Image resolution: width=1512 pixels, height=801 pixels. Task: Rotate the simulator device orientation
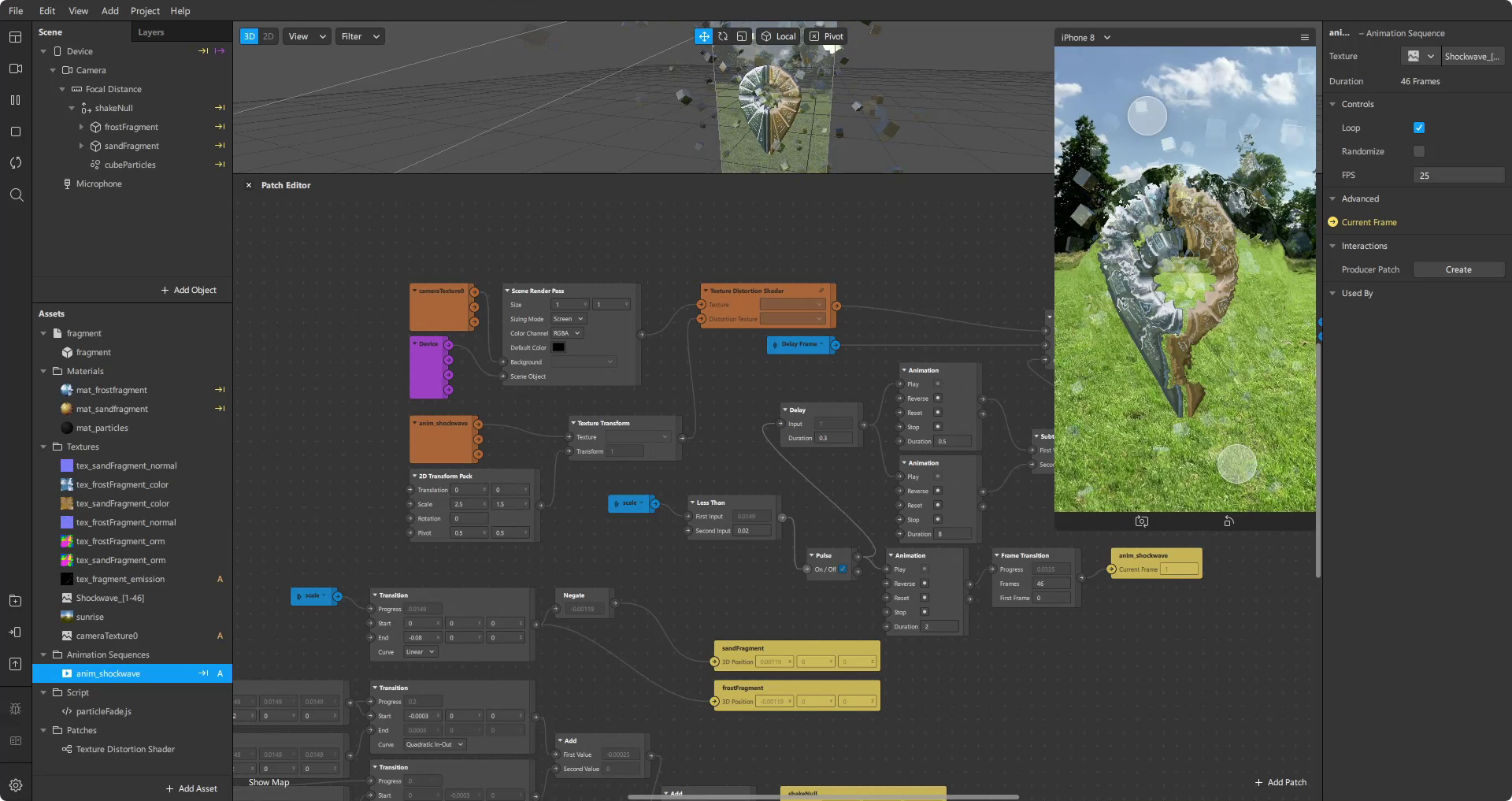coord(1228,521)
